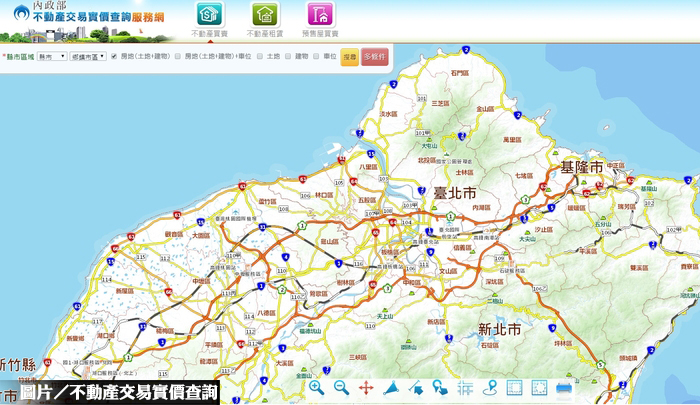Open the county/city dropdown
This screenshot has width=700, height=405.
click(52, 57)
